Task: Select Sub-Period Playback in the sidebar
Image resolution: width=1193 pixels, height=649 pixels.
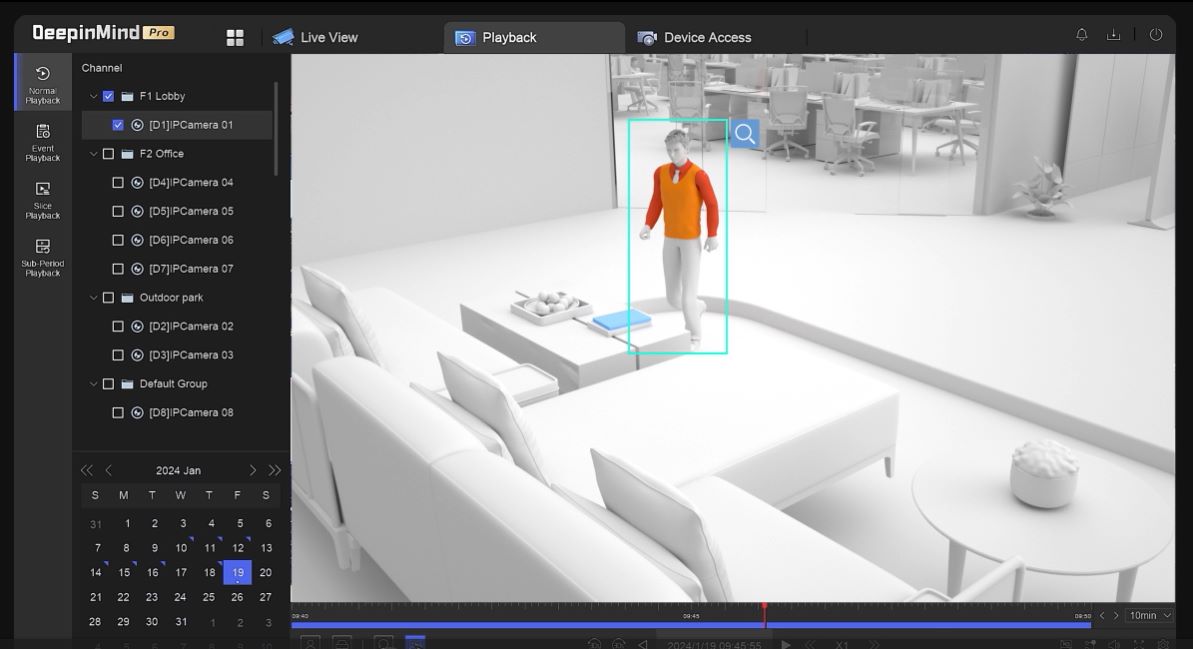Action: coord(42,256)
